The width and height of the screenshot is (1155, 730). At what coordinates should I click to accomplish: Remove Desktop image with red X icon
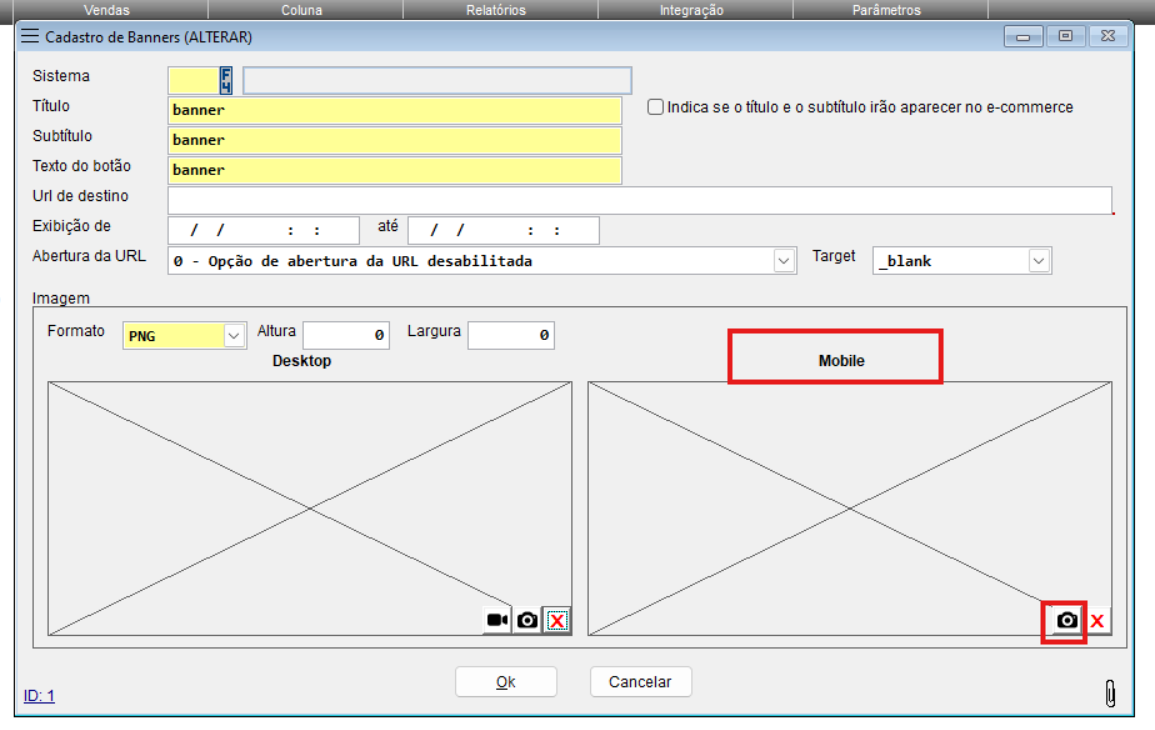[557, 621]
